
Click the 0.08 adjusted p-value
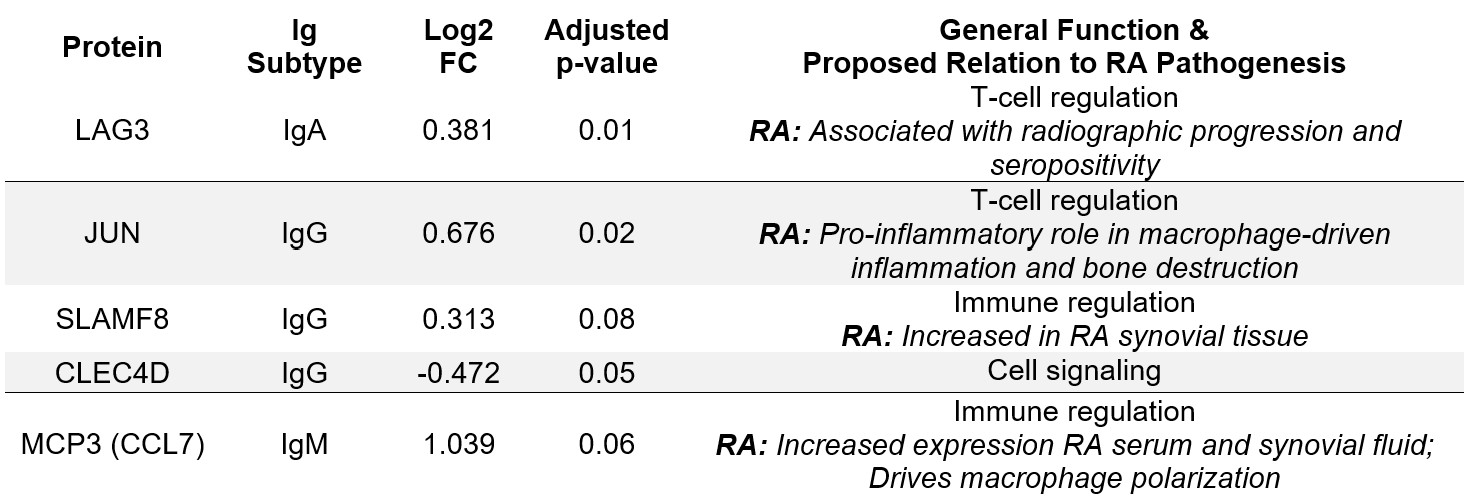click(606, 319)
